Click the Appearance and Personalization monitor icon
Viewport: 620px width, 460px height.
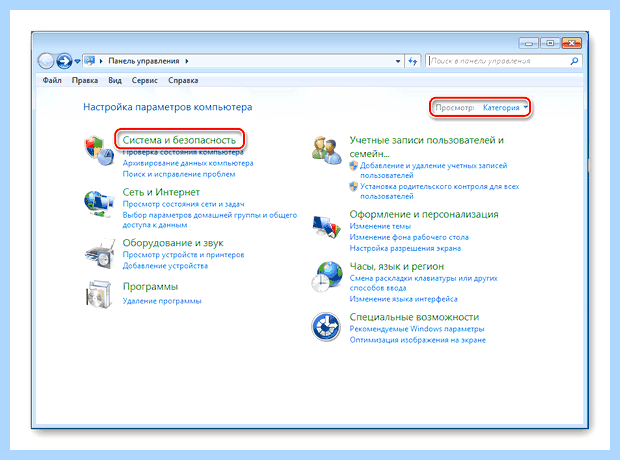tap(327, 227)
